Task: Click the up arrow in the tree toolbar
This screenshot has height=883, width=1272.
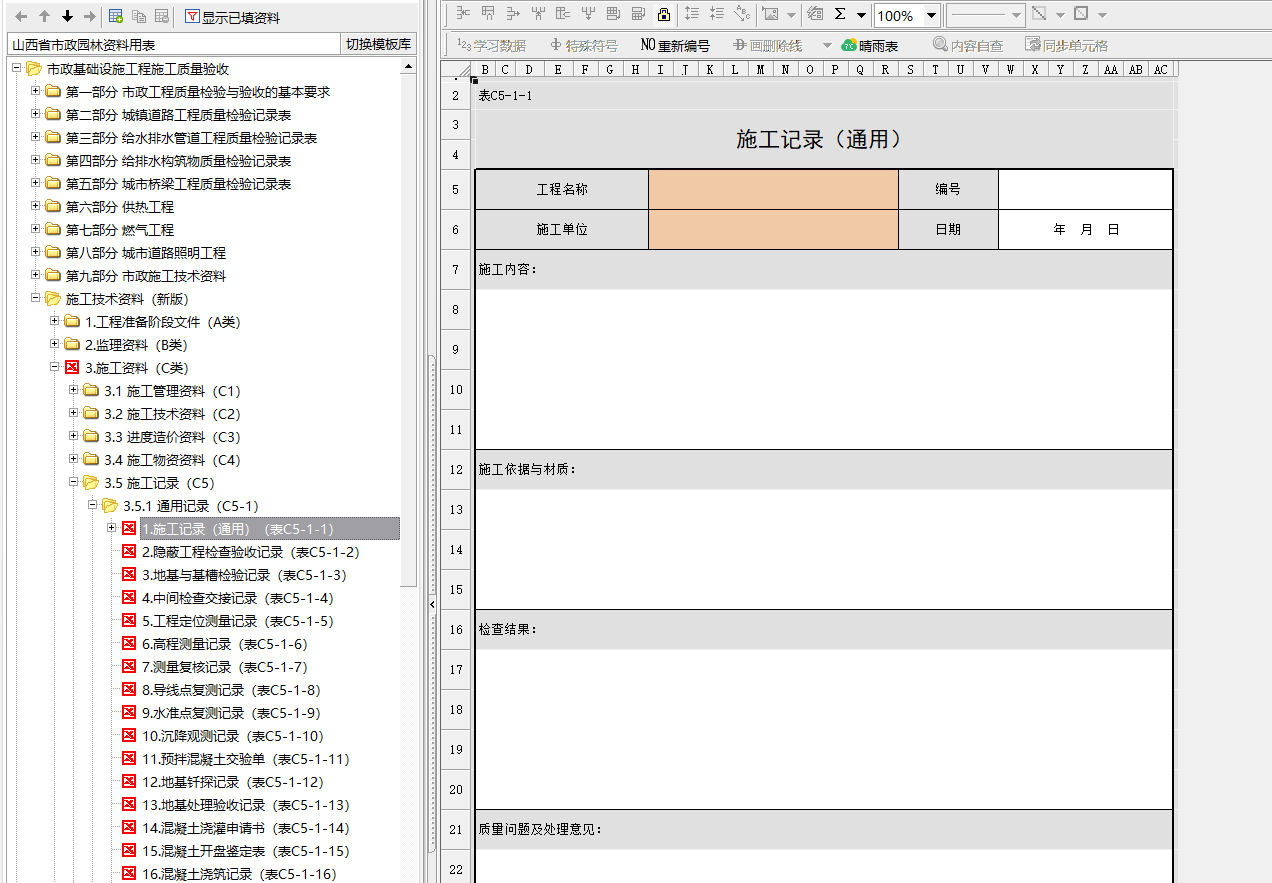Action: (44, 17)
